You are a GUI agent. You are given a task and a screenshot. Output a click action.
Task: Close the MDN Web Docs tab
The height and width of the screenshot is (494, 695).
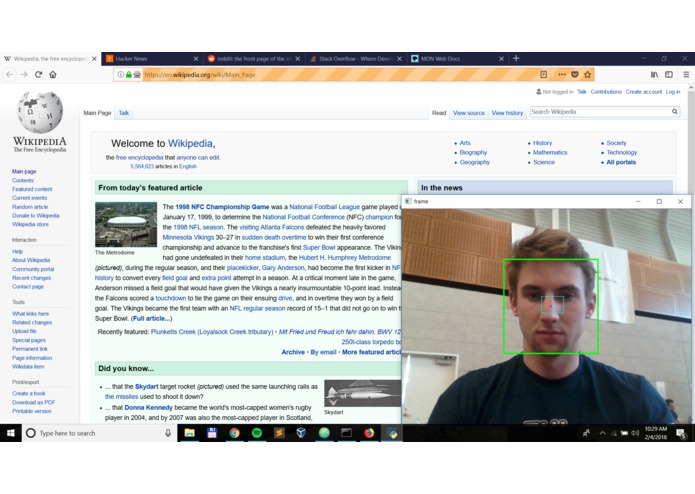[501, 58]
